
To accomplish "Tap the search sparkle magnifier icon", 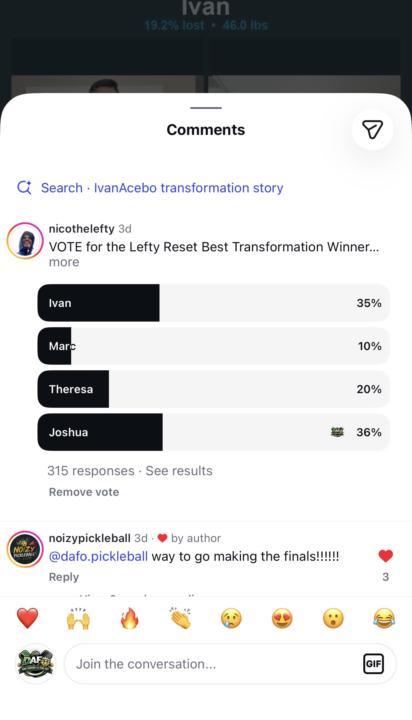I will 24,188.
